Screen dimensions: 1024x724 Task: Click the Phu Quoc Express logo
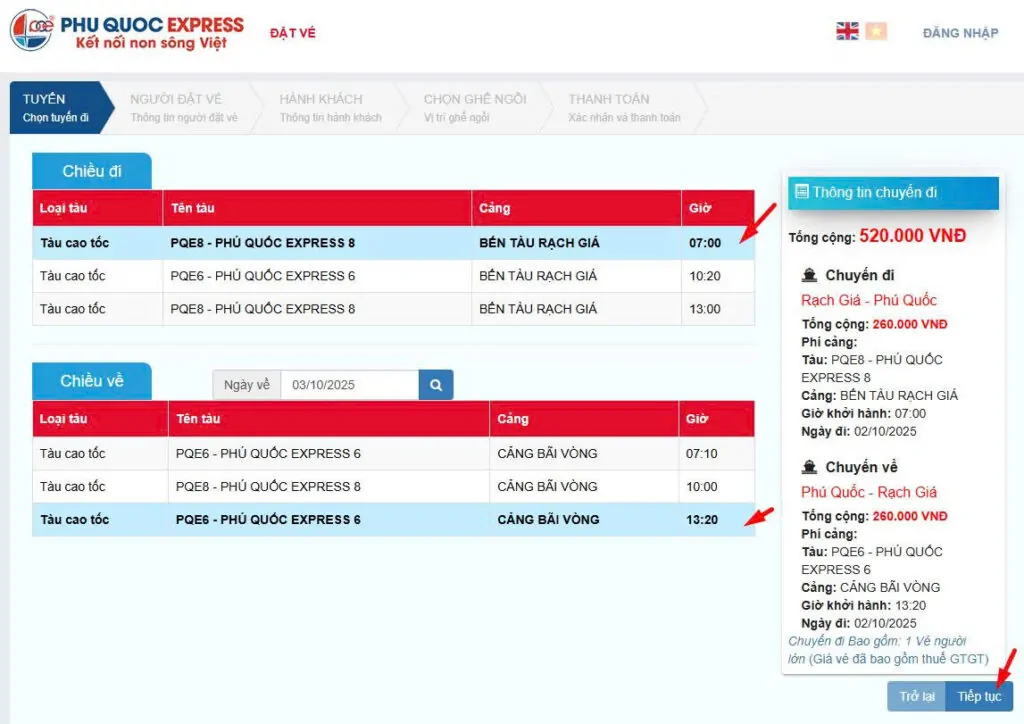[127, 31]
